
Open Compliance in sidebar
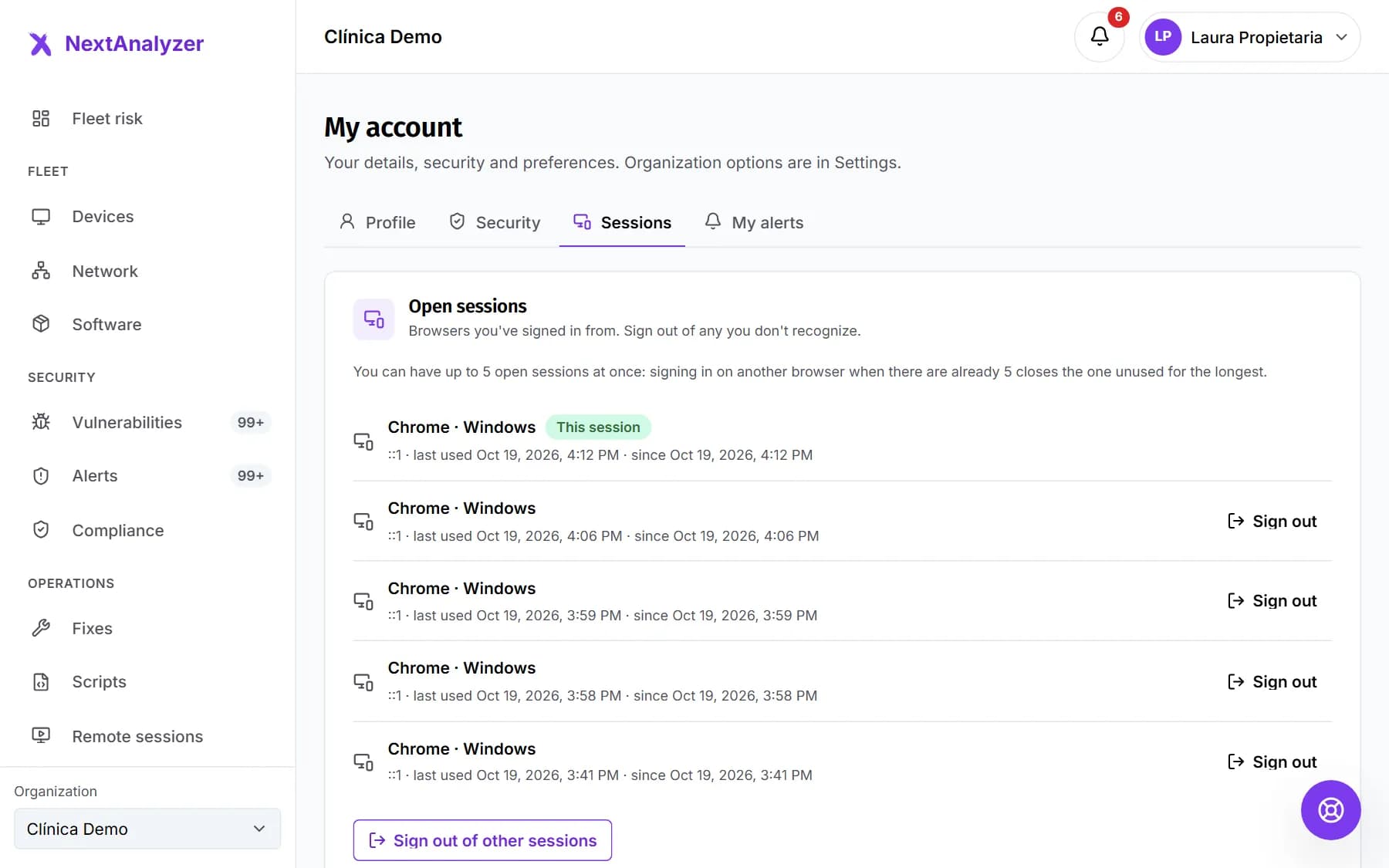pos(147,530)
